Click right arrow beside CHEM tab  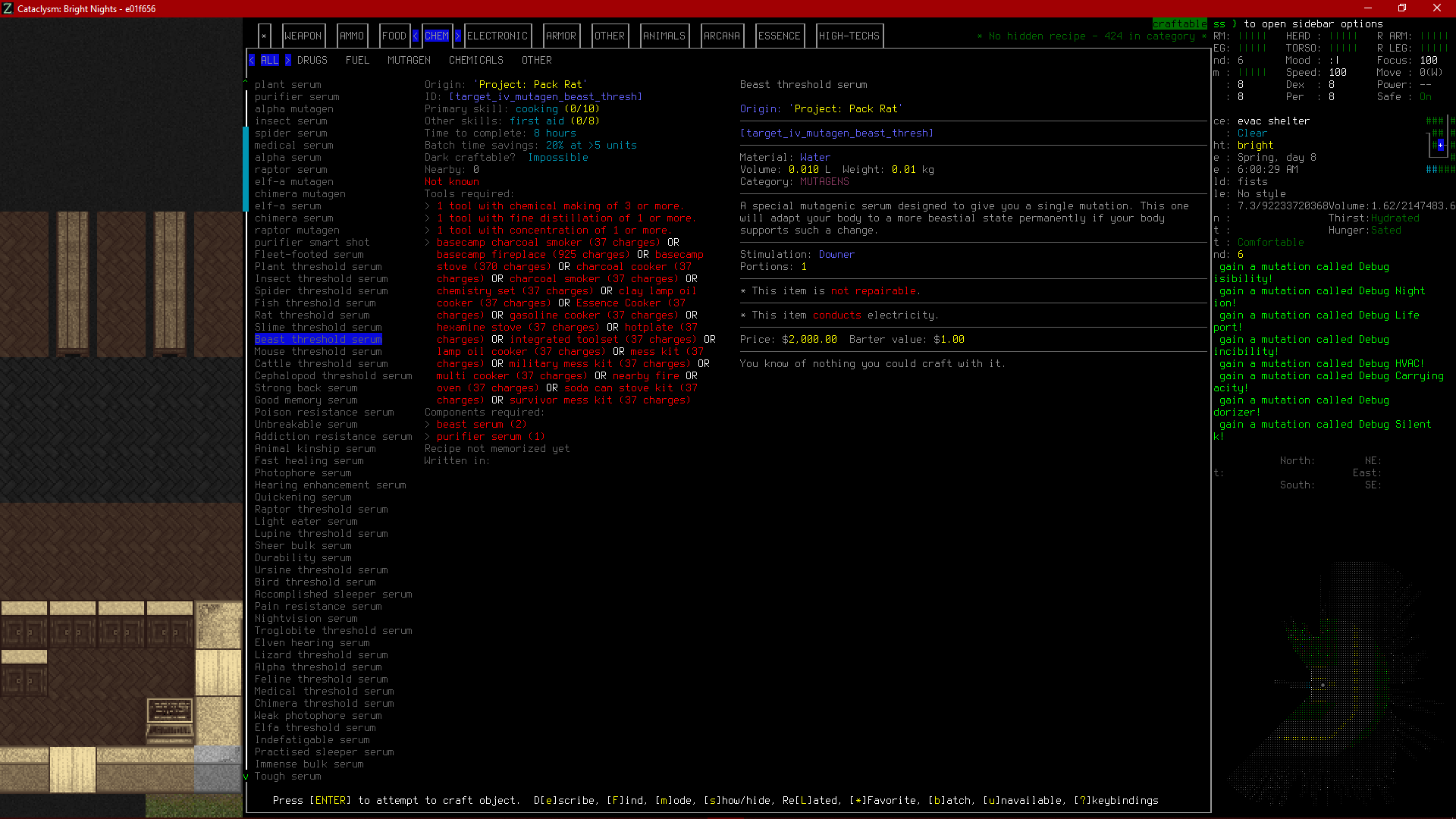(x=458, y=36)
